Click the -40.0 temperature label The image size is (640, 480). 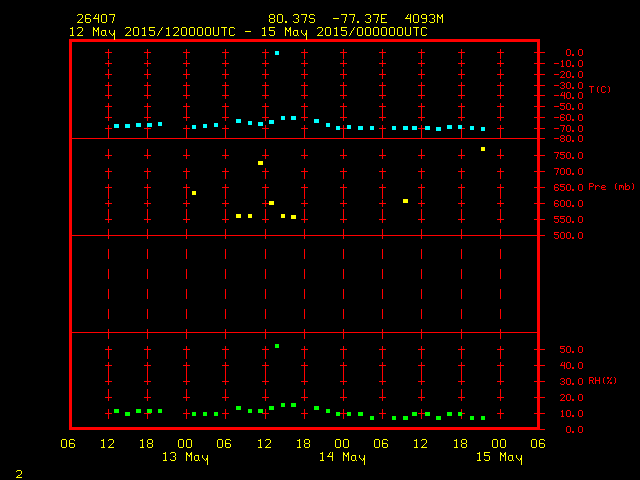569,96
